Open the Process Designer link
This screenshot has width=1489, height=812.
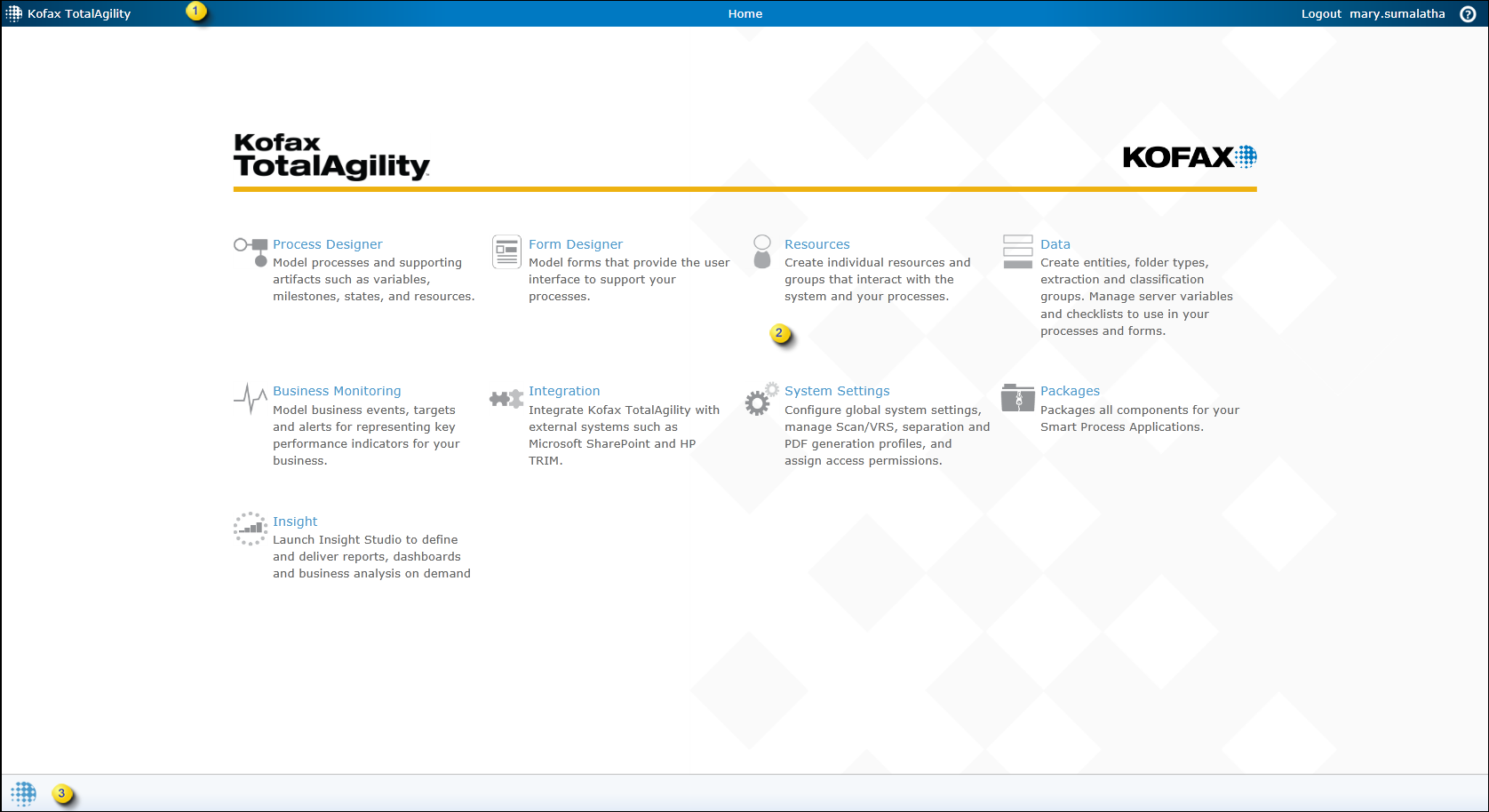(x=327, y=244)
